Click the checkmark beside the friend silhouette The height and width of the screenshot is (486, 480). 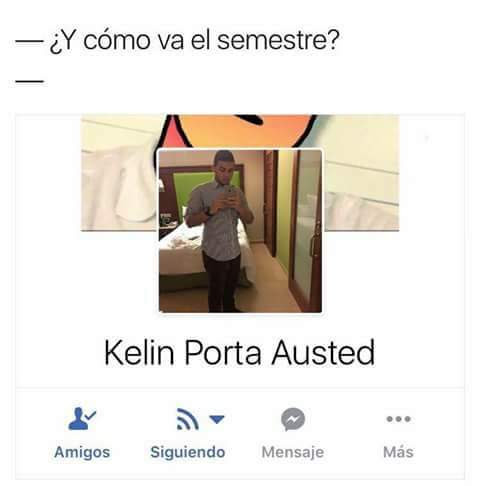coord(90,415)
